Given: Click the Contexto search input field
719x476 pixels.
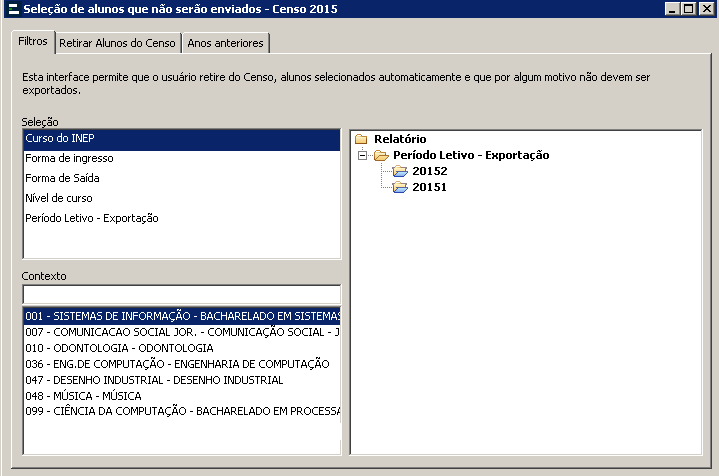Looking at the screenshot, I should coord(181,294).
